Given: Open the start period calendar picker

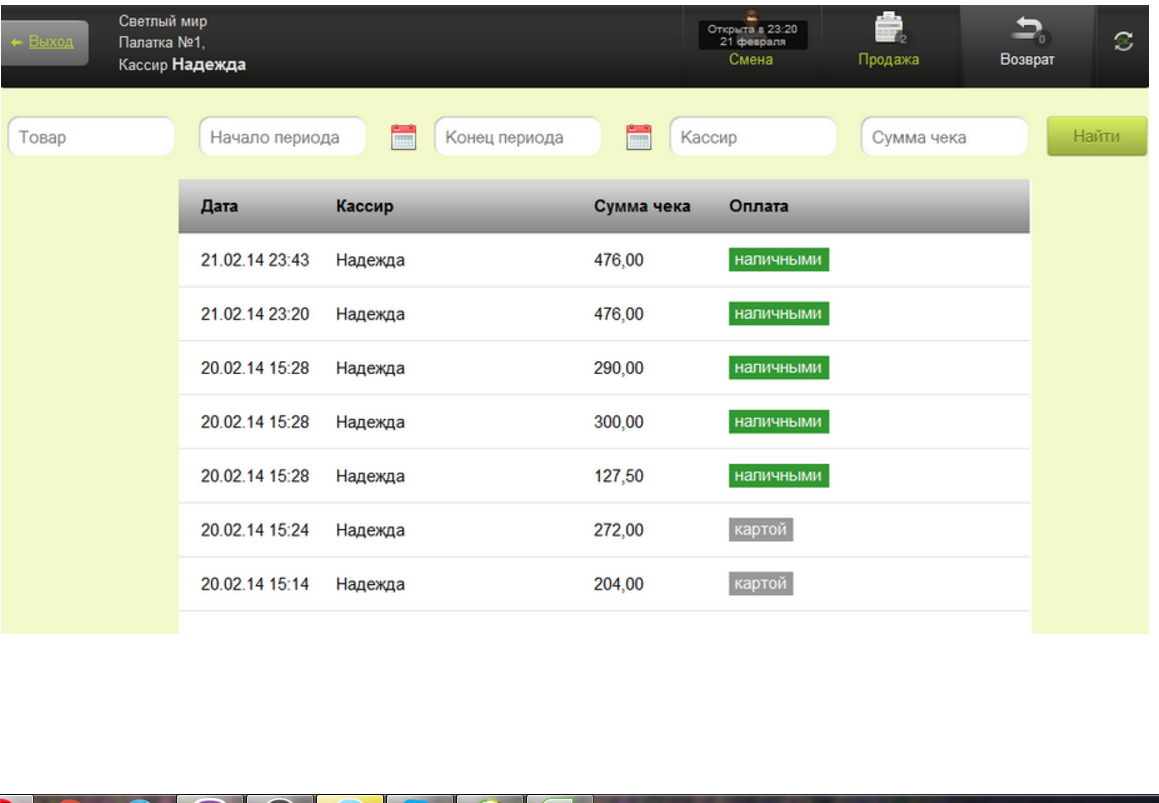Looking at the screenshot, I should pyautogui.click(x=403, y=137).
